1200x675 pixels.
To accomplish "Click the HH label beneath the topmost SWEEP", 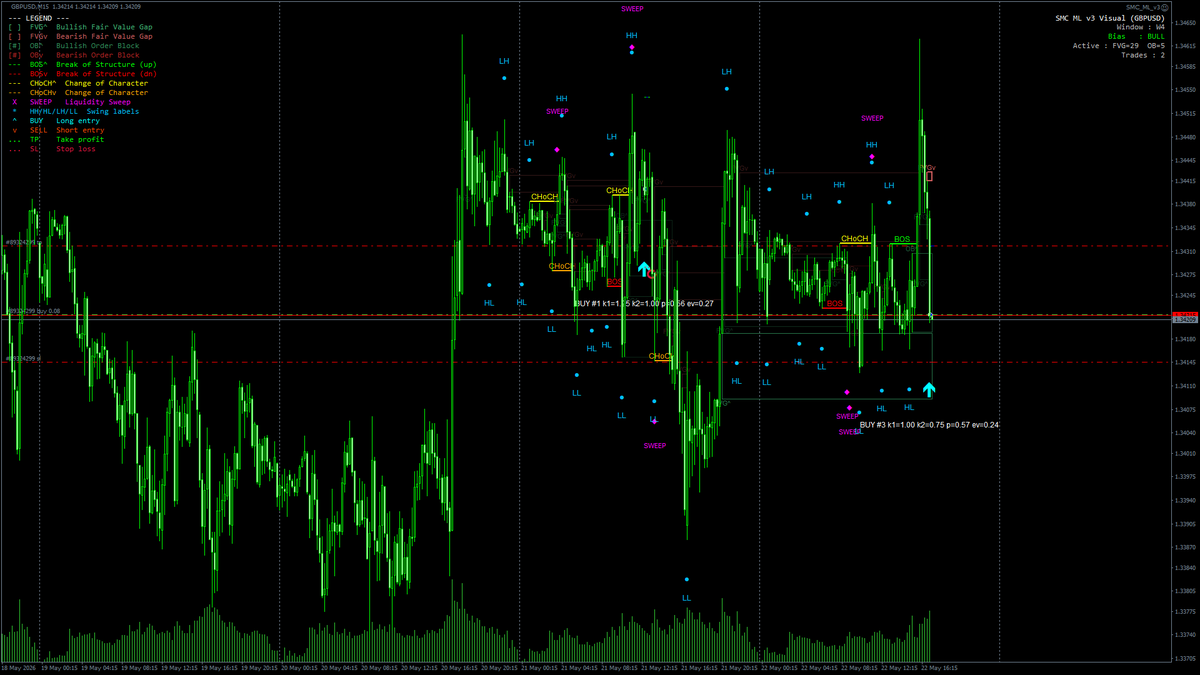I will point(632,35).
